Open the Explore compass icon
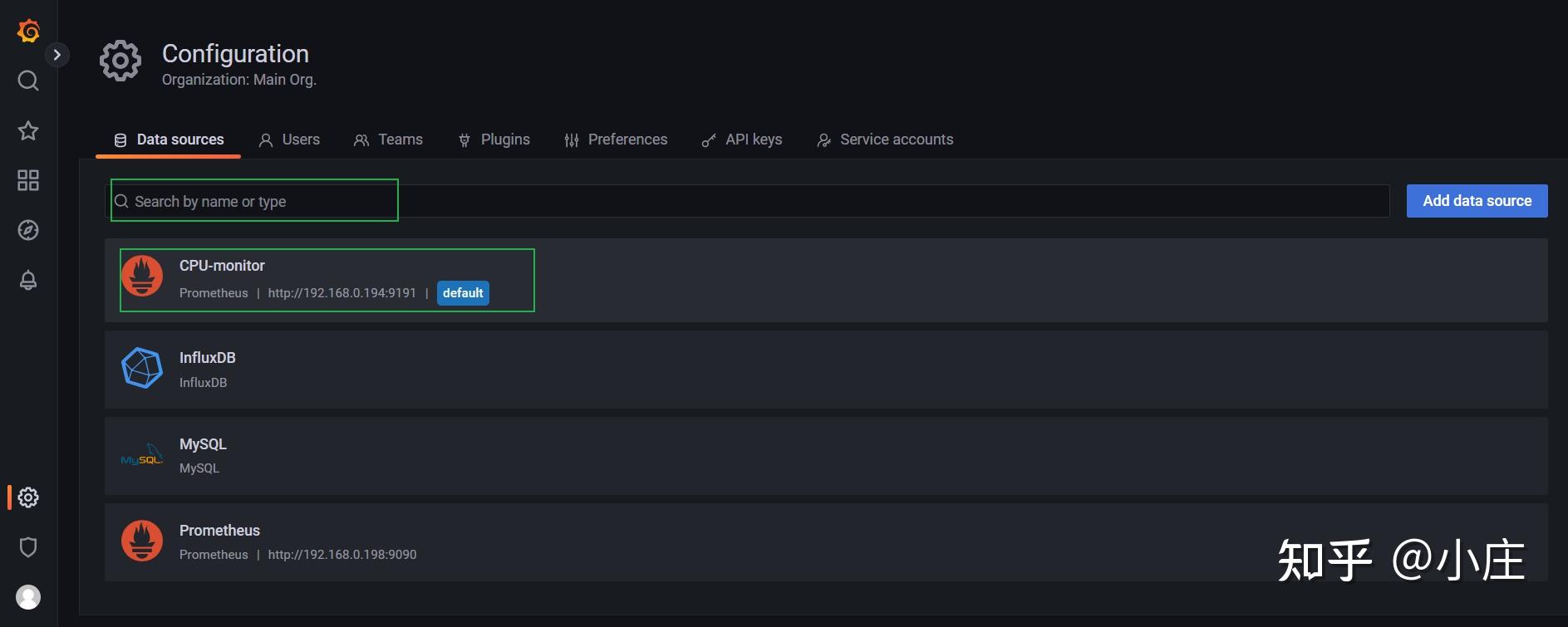The image size is (1568, 627). (28, 230)
